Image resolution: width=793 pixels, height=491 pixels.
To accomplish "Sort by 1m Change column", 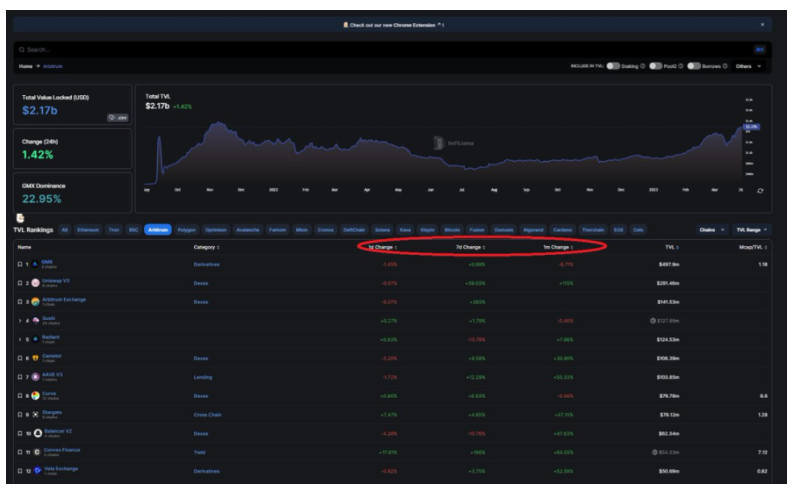I will click(x=558, y=247).
